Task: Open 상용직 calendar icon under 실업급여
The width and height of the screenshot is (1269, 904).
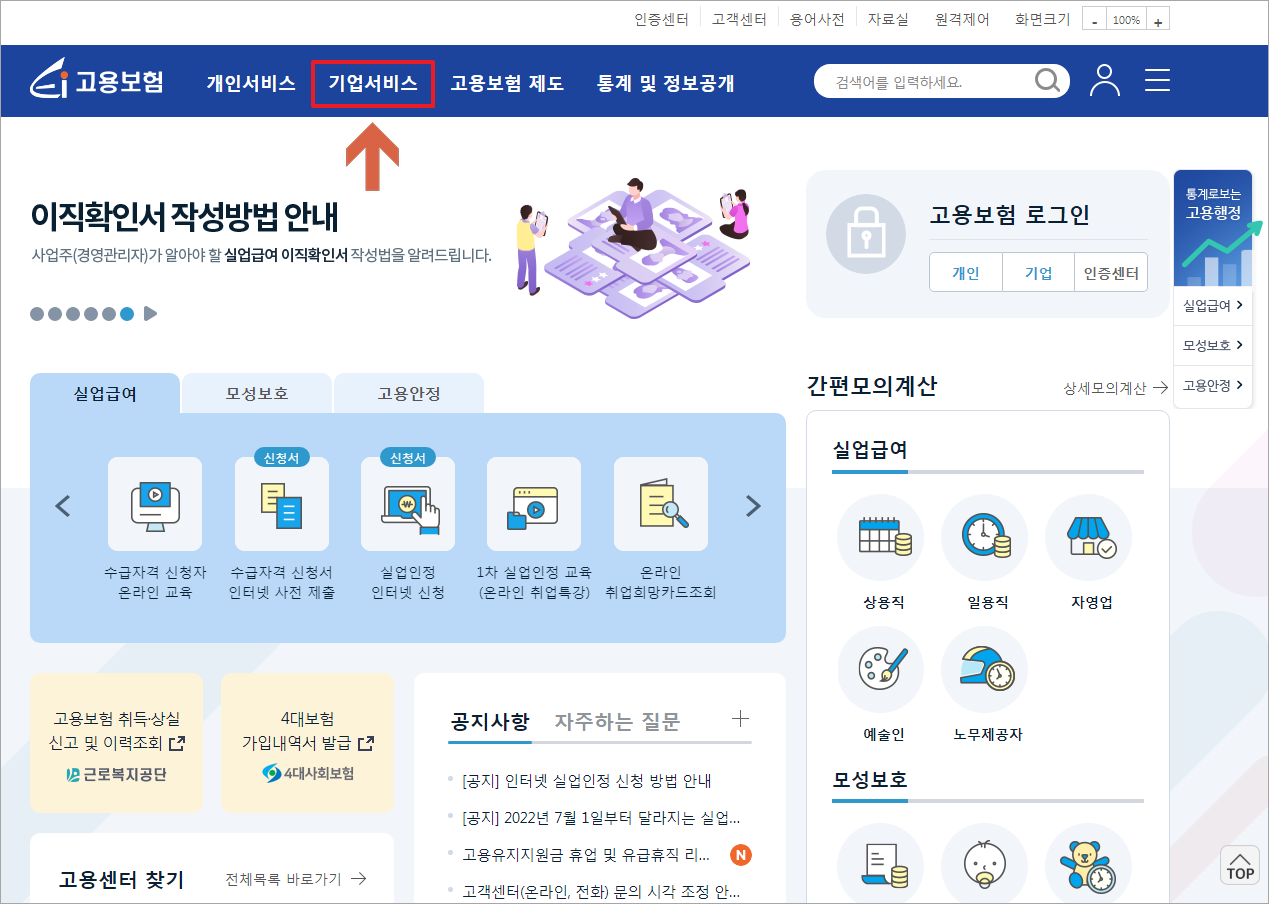Action: tap(880, 537)
